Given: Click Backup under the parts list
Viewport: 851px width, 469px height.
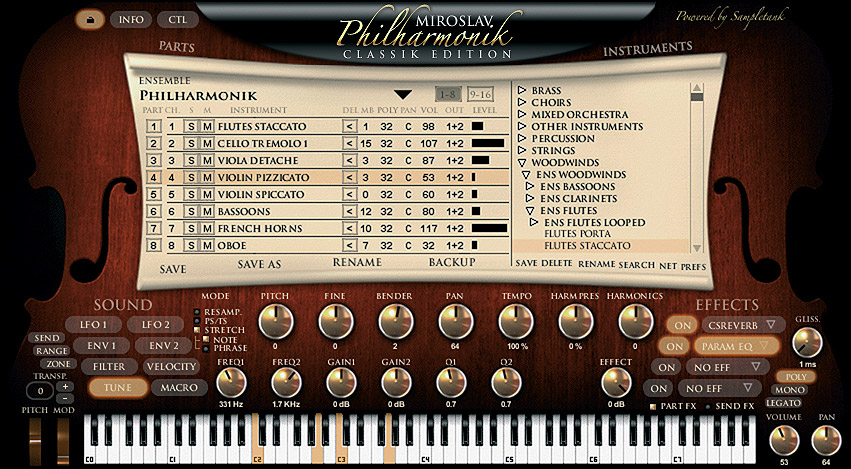Looking at the screenshot, I should coord(452,262).
